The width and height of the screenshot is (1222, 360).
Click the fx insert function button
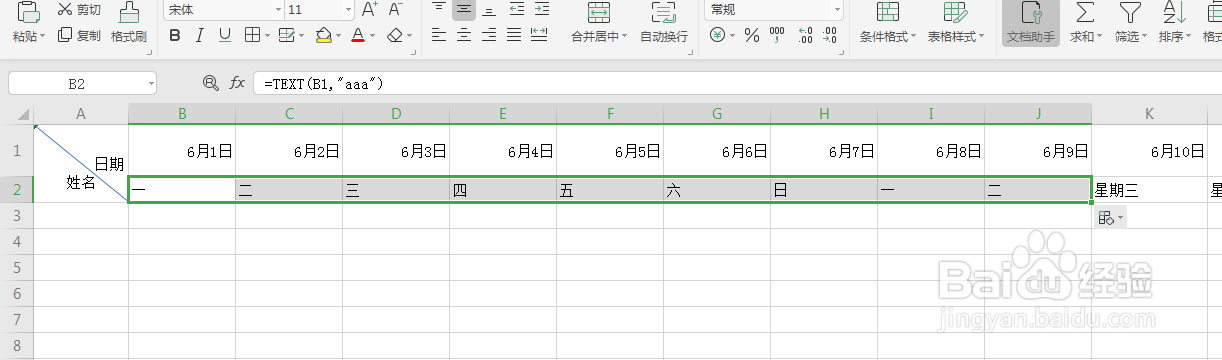click(237, 84)
